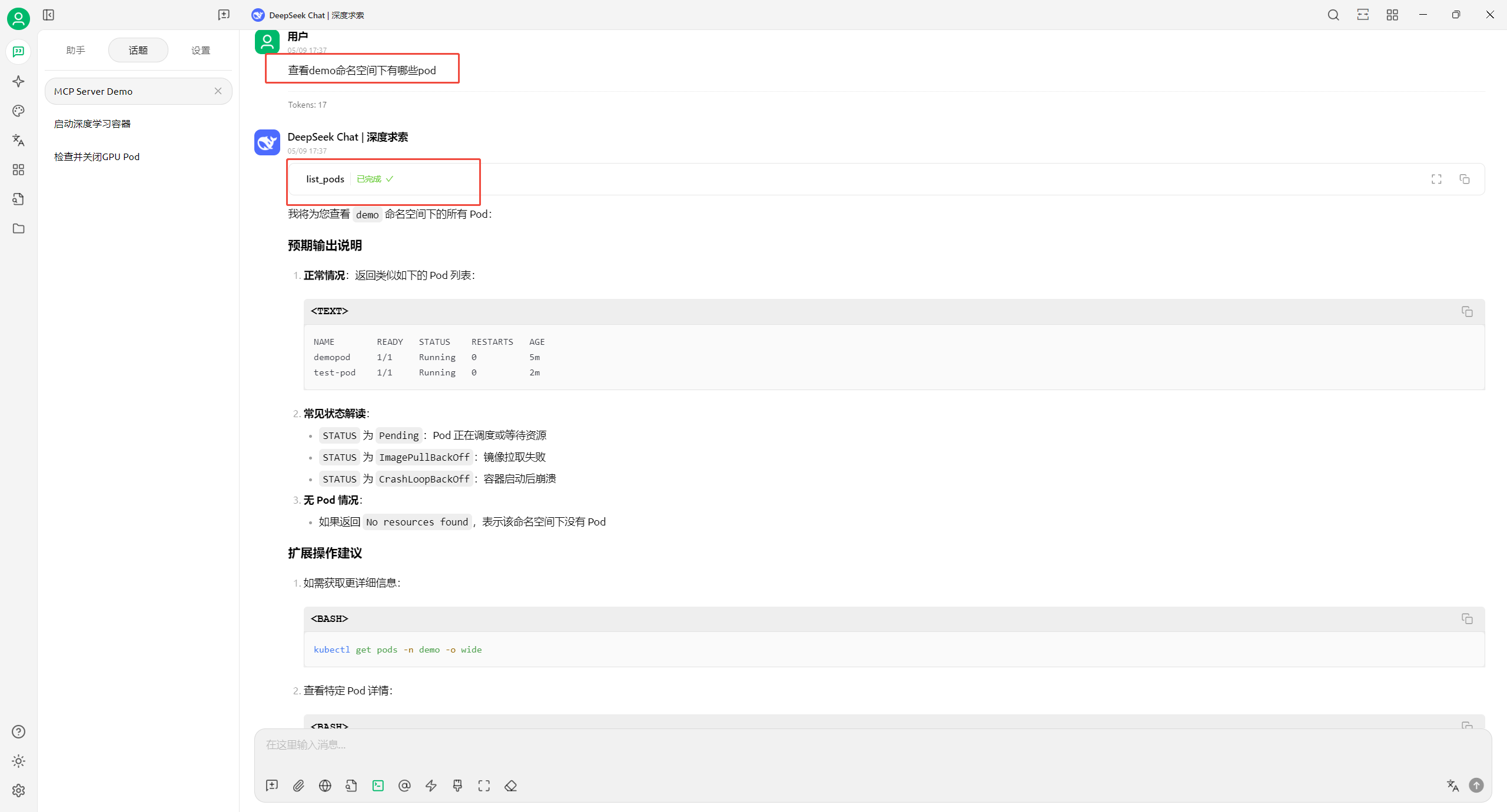
Task: Open the files folder sidebar icon
Action: point(18,228)
